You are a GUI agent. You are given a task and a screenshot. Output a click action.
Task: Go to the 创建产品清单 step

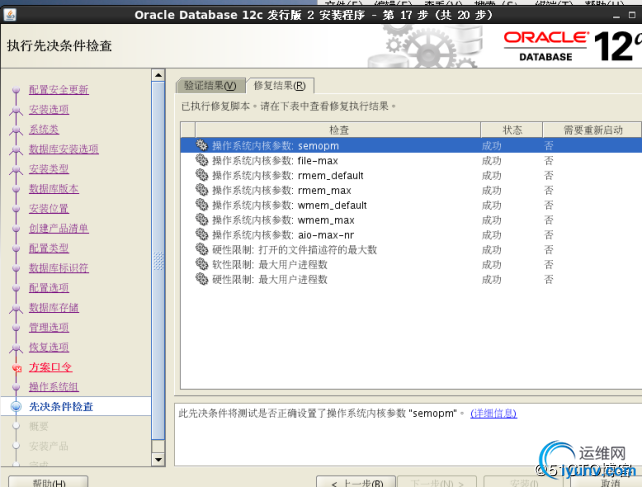59,228
